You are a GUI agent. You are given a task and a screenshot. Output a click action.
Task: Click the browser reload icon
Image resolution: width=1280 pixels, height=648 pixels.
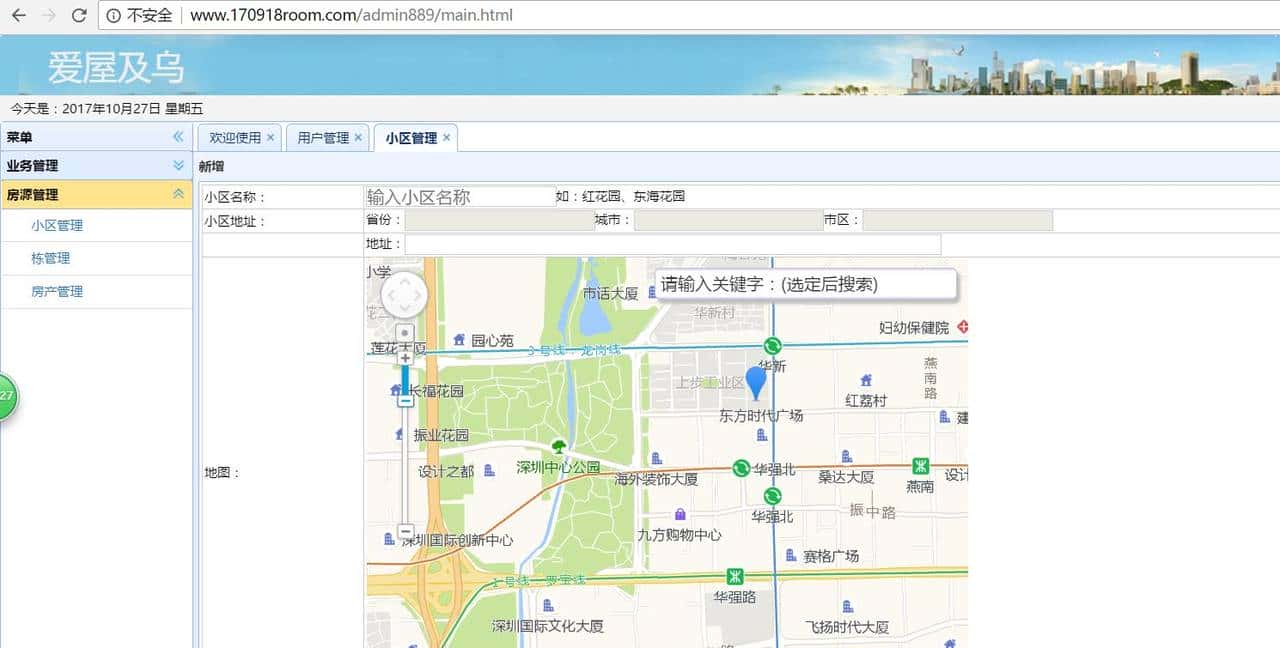(78, 15)
